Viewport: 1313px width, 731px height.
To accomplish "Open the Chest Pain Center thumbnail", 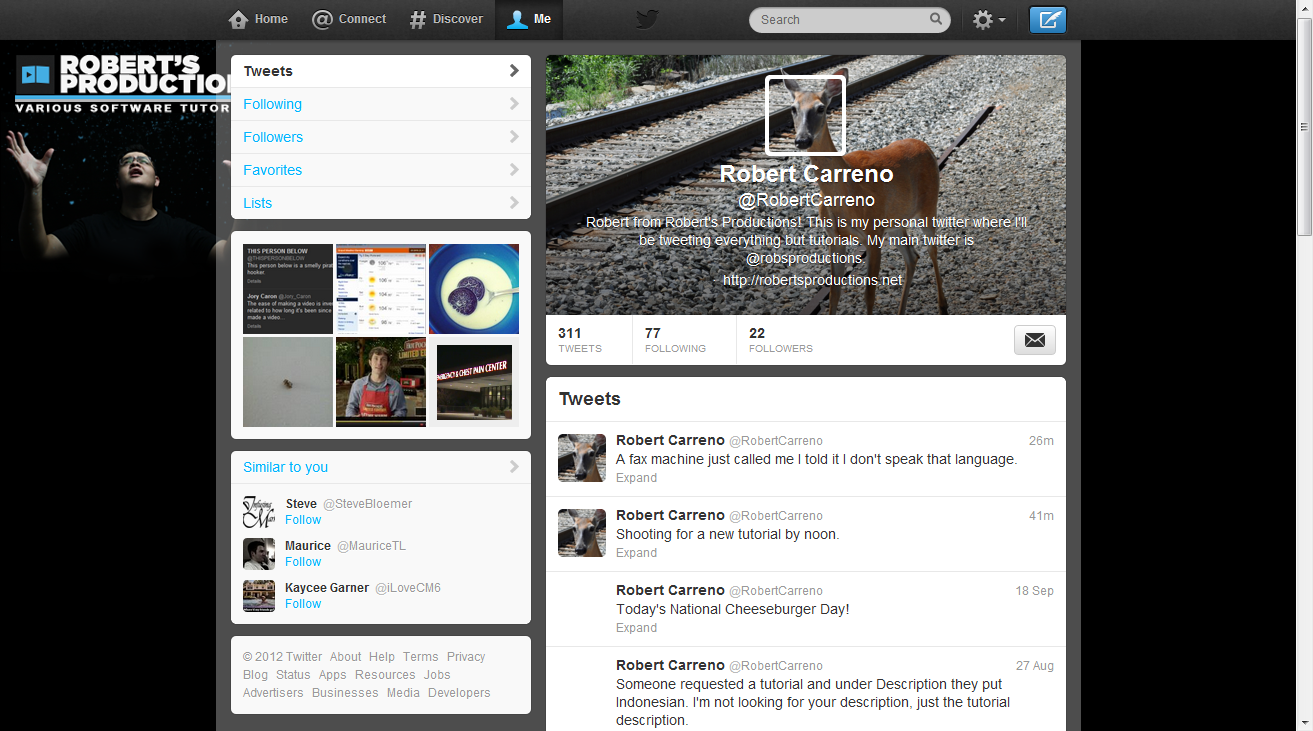I will [474, 382].
